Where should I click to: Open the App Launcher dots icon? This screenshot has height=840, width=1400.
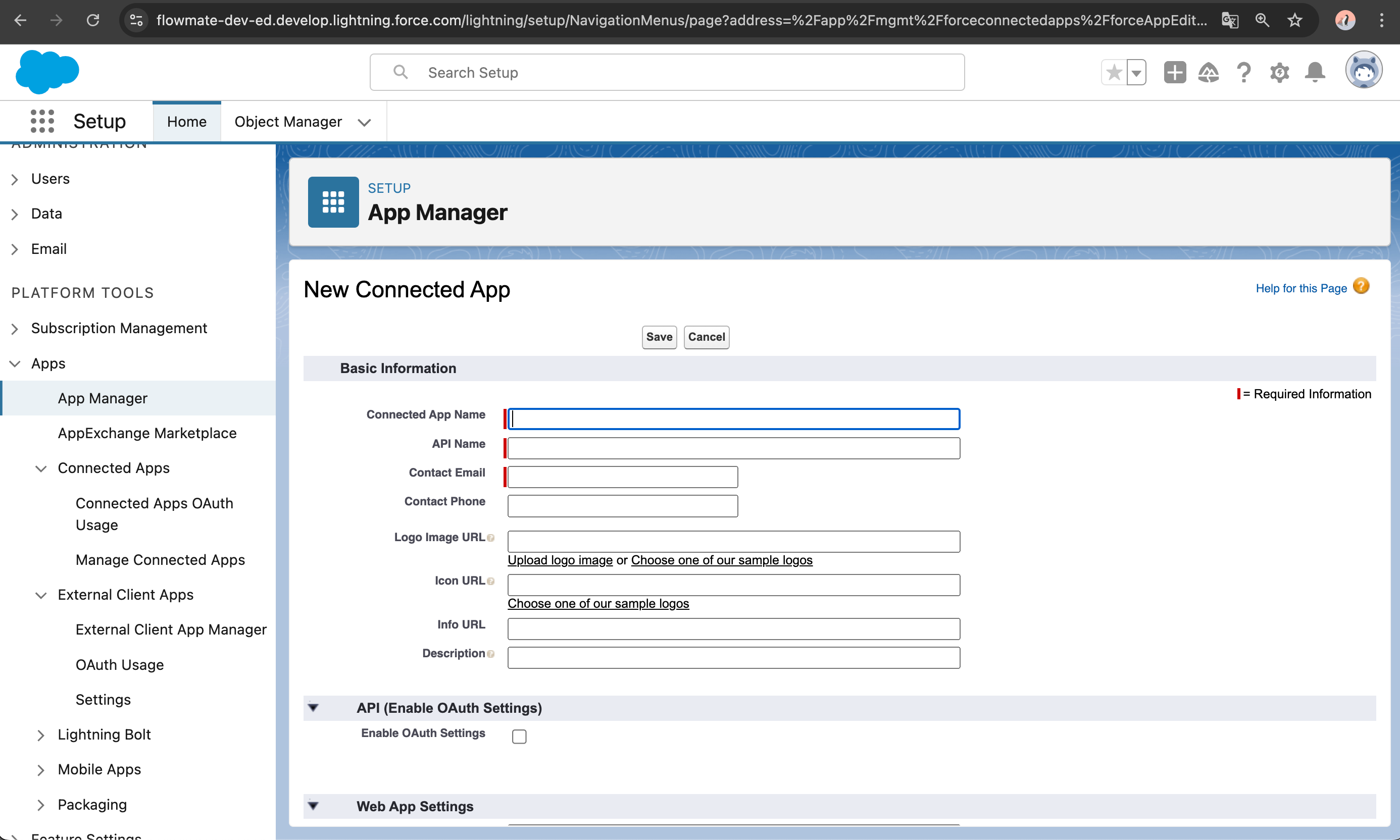pyautogui.click(x=42, y=121)
